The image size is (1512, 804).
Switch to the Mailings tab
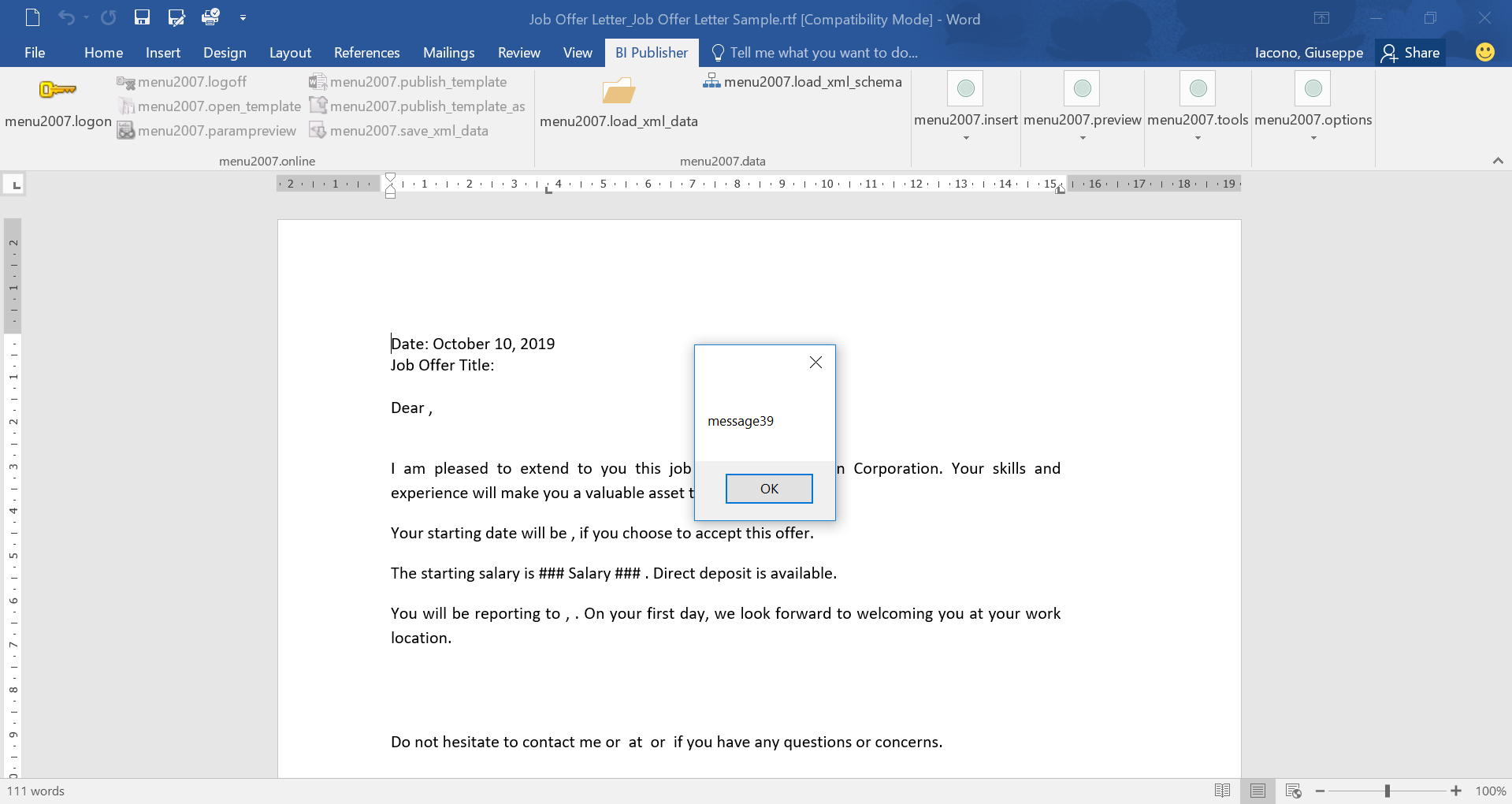coord(448,52)
